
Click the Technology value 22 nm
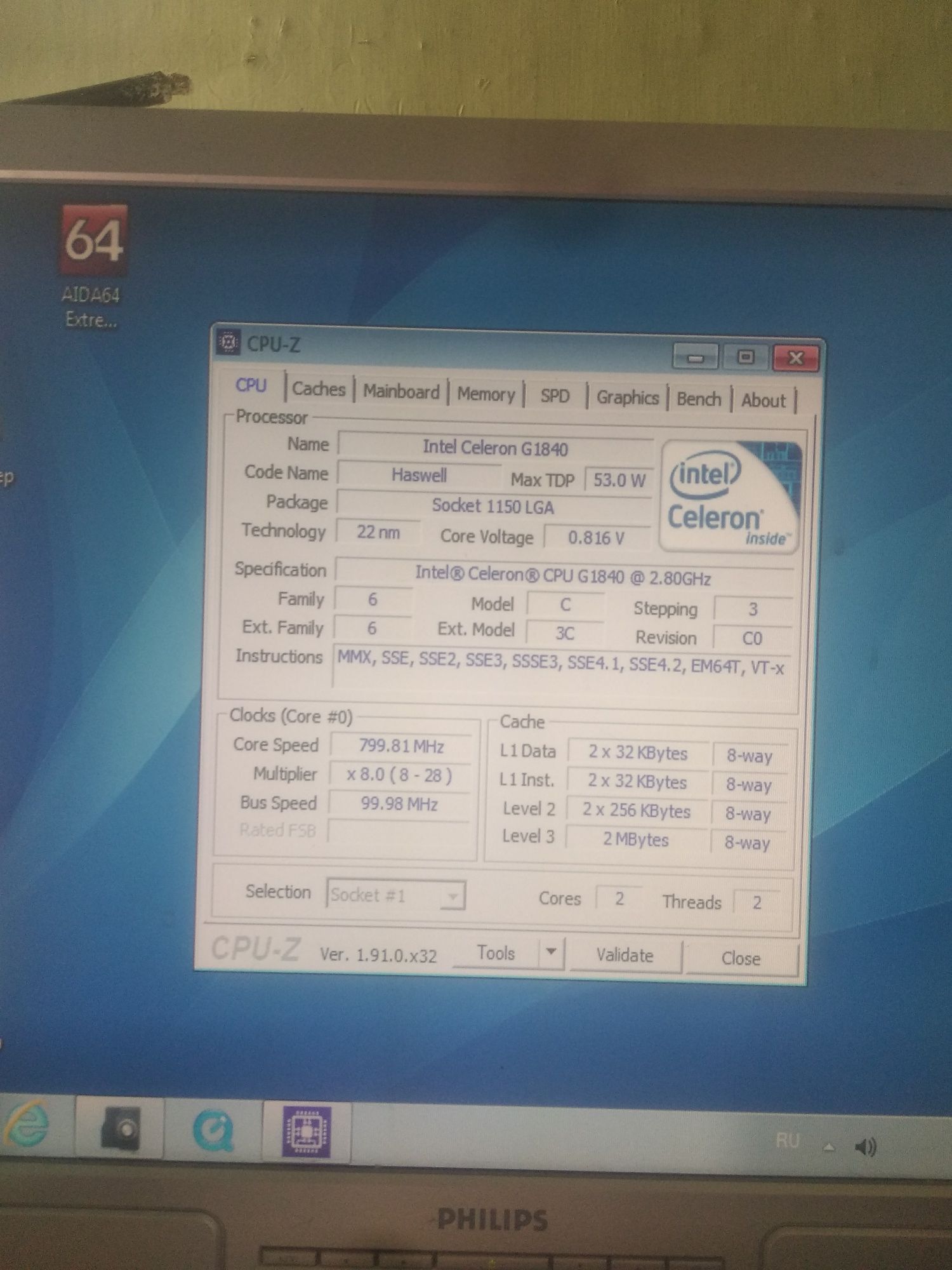378,531
